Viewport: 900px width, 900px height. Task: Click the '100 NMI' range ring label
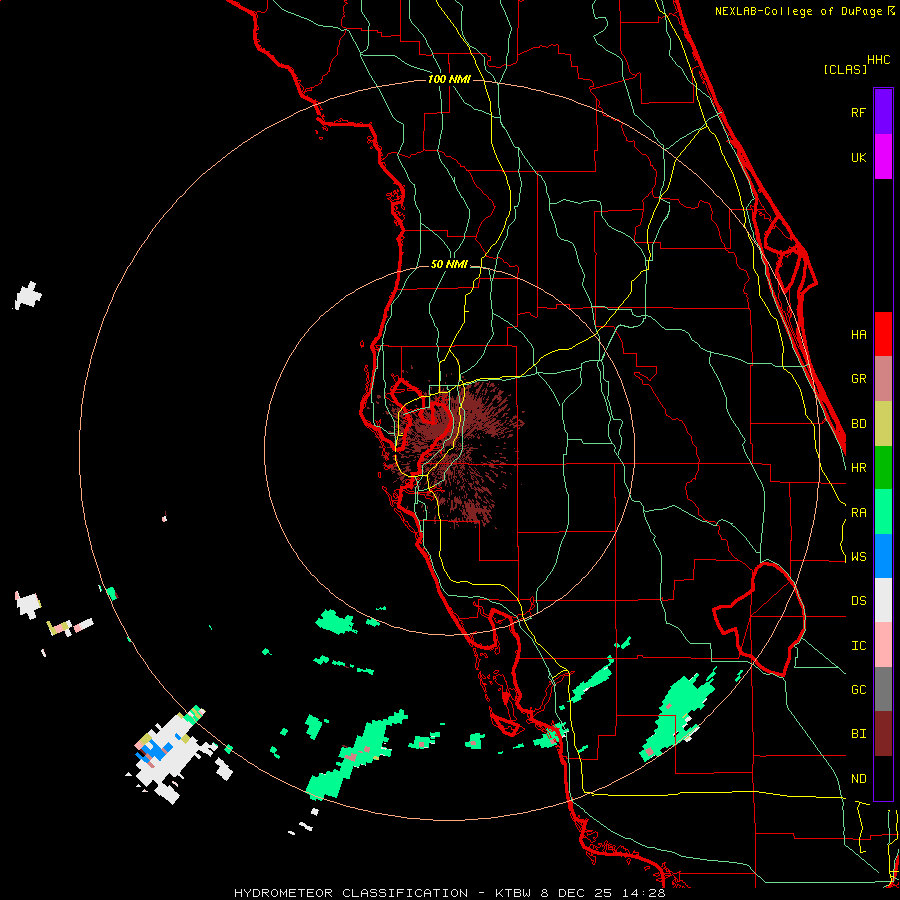click(449, 79)
